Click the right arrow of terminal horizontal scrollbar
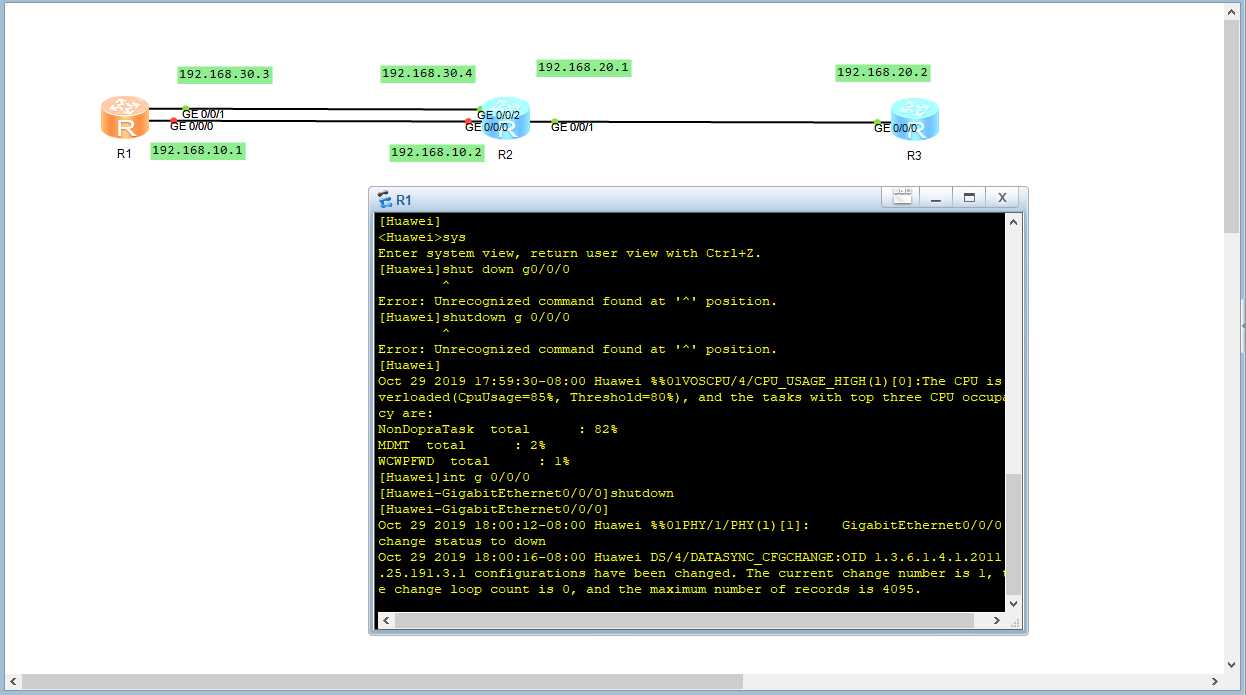 (x=995, y=621)
